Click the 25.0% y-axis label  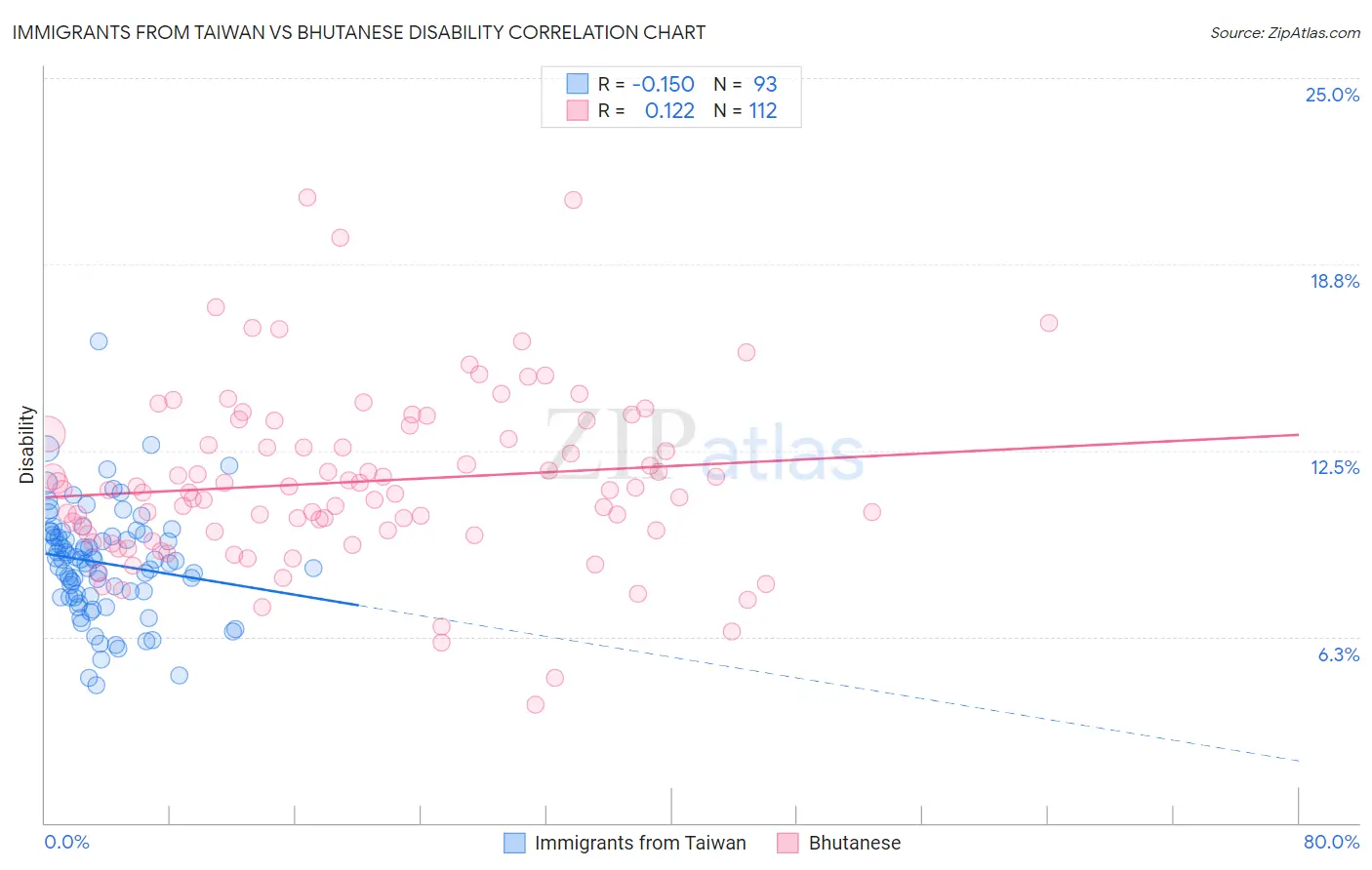pyautogui.click(x=1332, y=95)
